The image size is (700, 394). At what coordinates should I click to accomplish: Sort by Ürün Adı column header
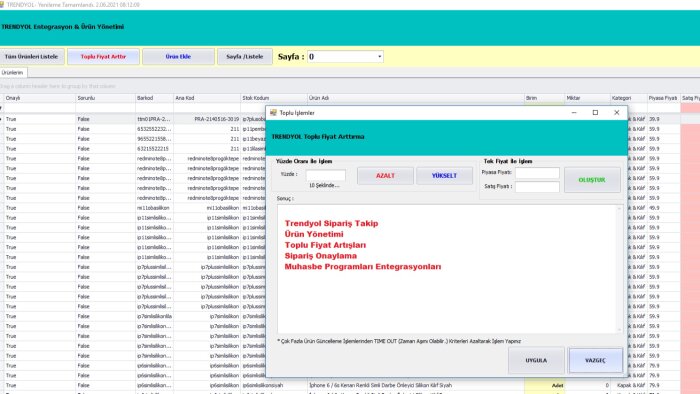pyautogui.click(x=416, y=98)
